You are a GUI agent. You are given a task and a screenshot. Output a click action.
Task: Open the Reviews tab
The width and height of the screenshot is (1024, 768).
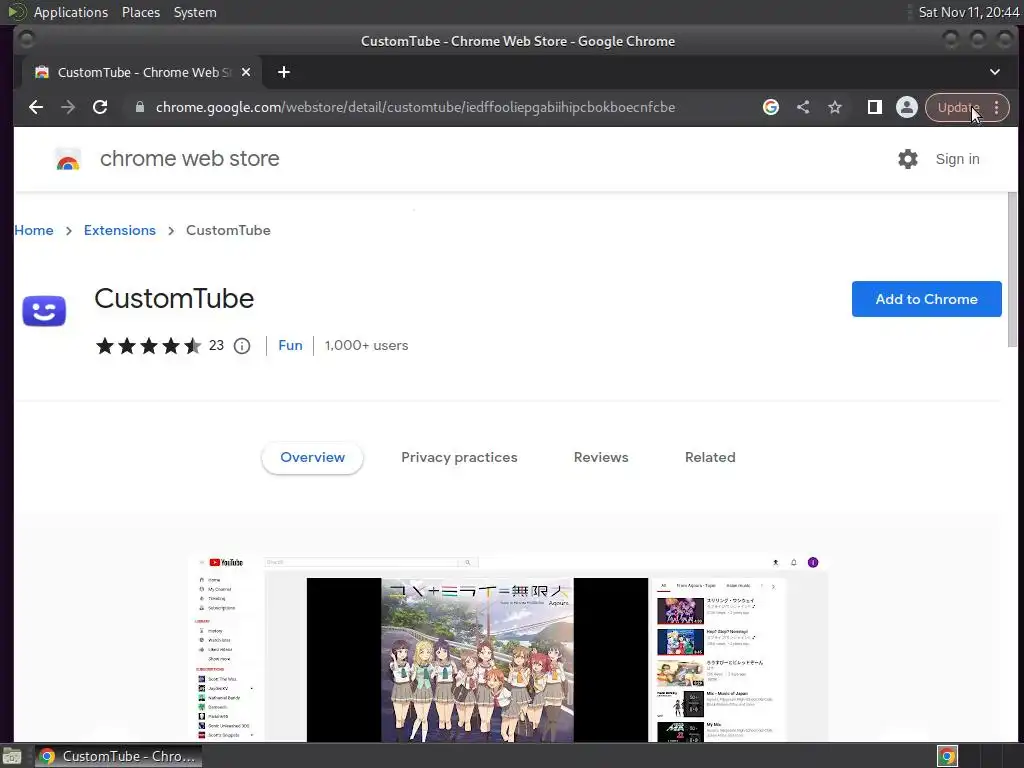601,458
